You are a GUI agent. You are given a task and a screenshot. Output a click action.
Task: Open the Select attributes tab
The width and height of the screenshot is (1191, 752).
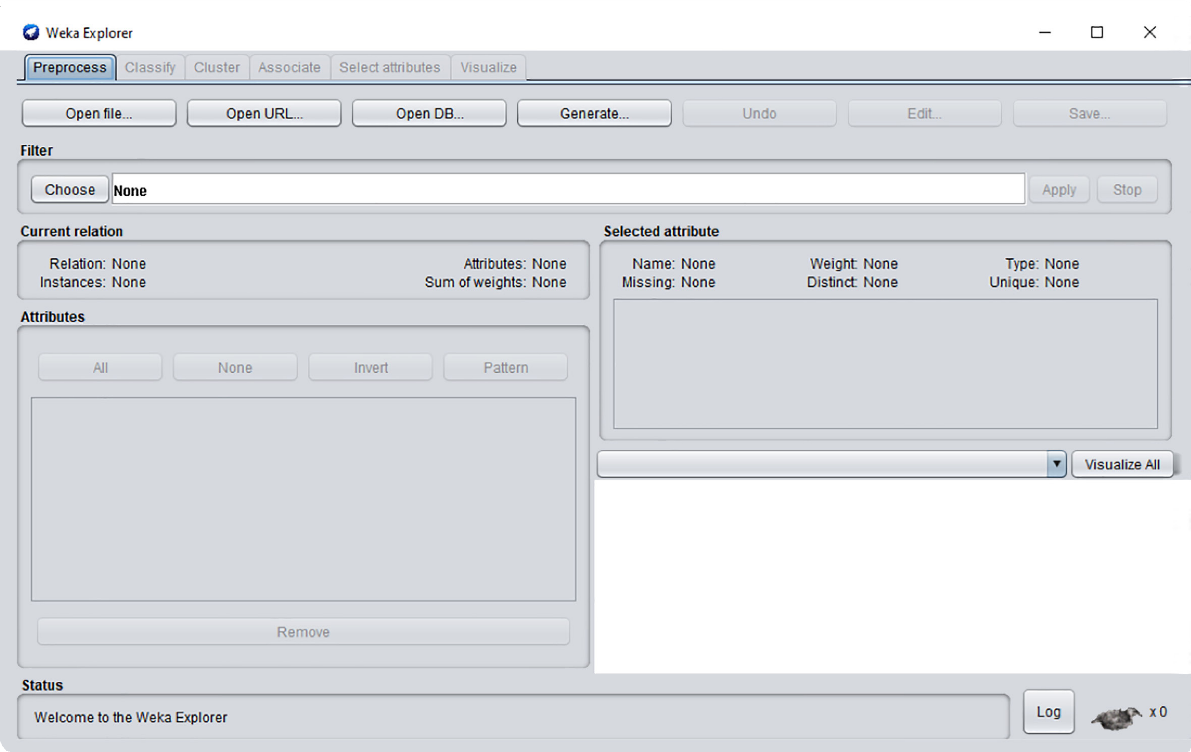click(x=390, y=68)
